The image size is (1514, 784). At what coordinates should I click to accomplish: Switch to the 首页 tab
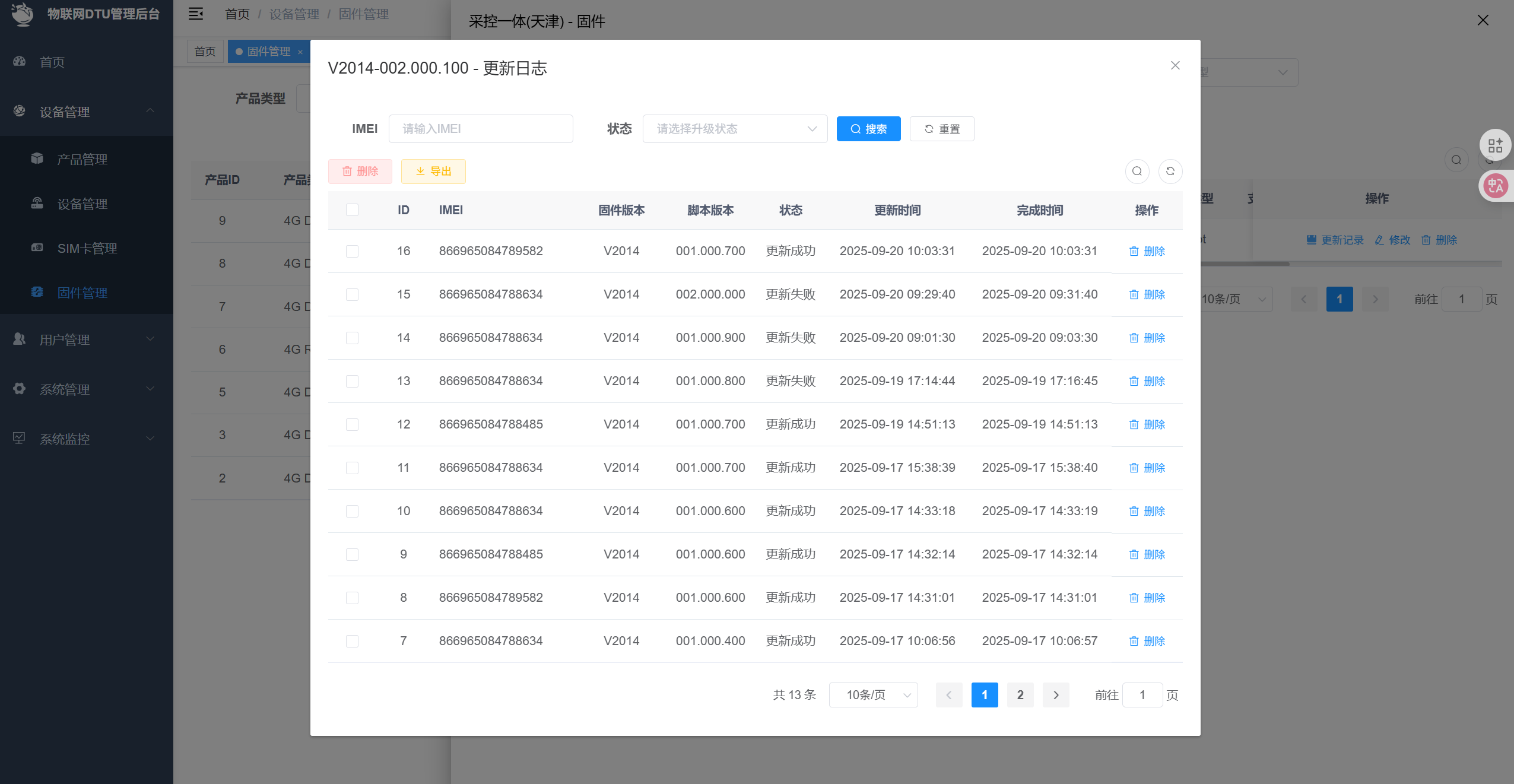click(205, 52)
